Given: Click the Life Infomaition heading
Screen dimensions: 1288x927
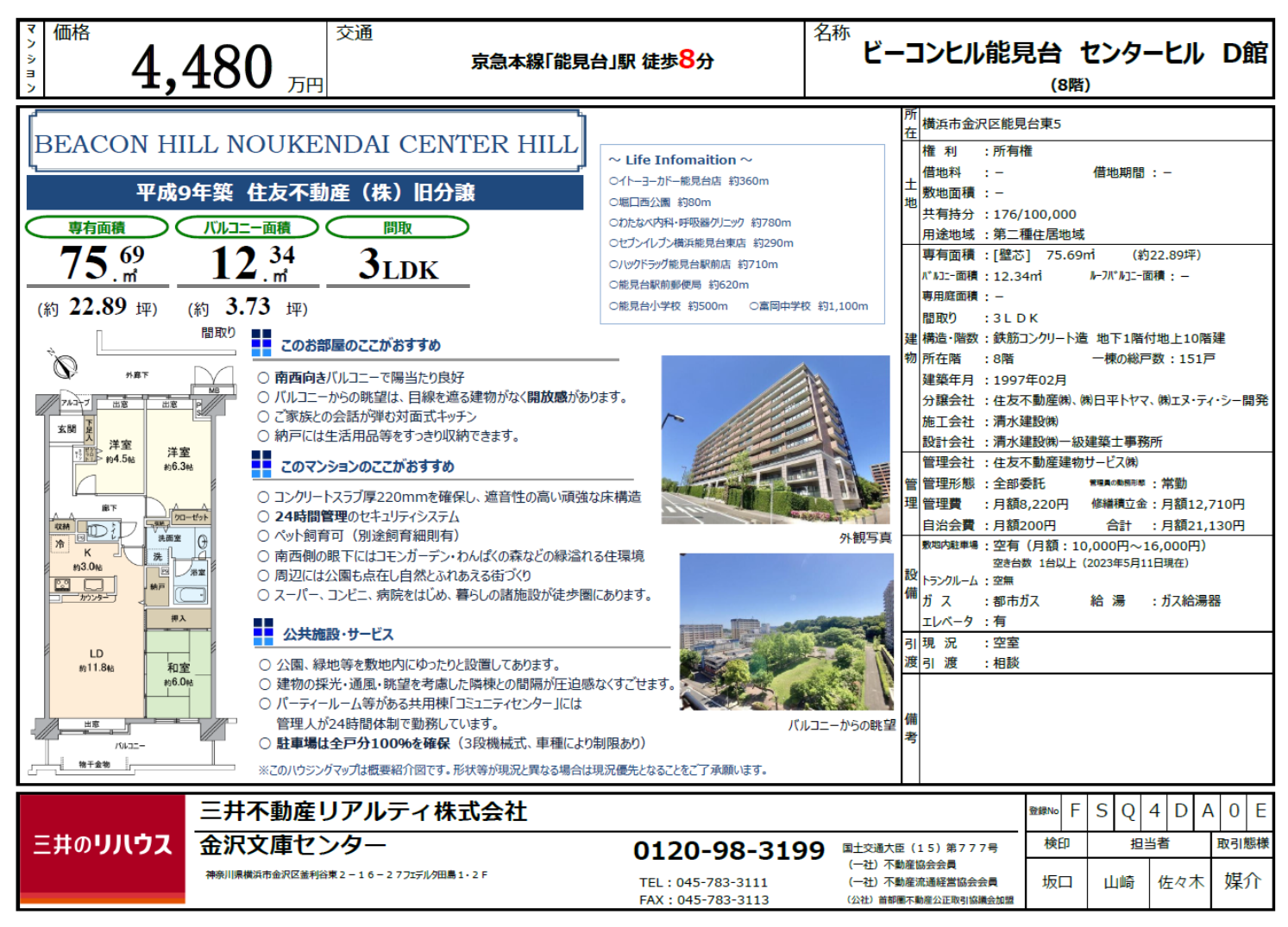Looking at the screenshot, I should click(x=680, y=160).
